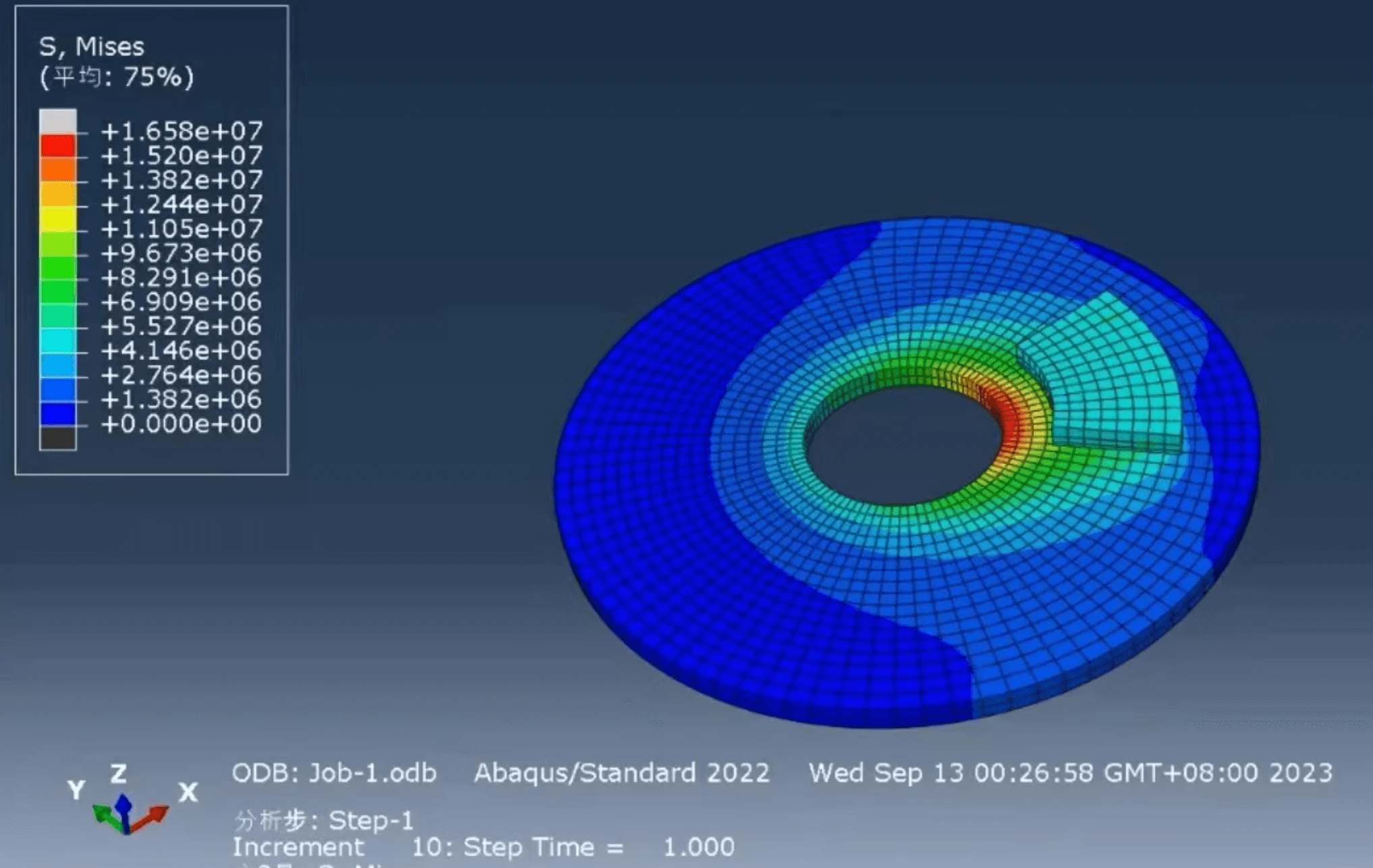Select legend value +9.673e+06
Screen dimensions: 1373x868
181,253
